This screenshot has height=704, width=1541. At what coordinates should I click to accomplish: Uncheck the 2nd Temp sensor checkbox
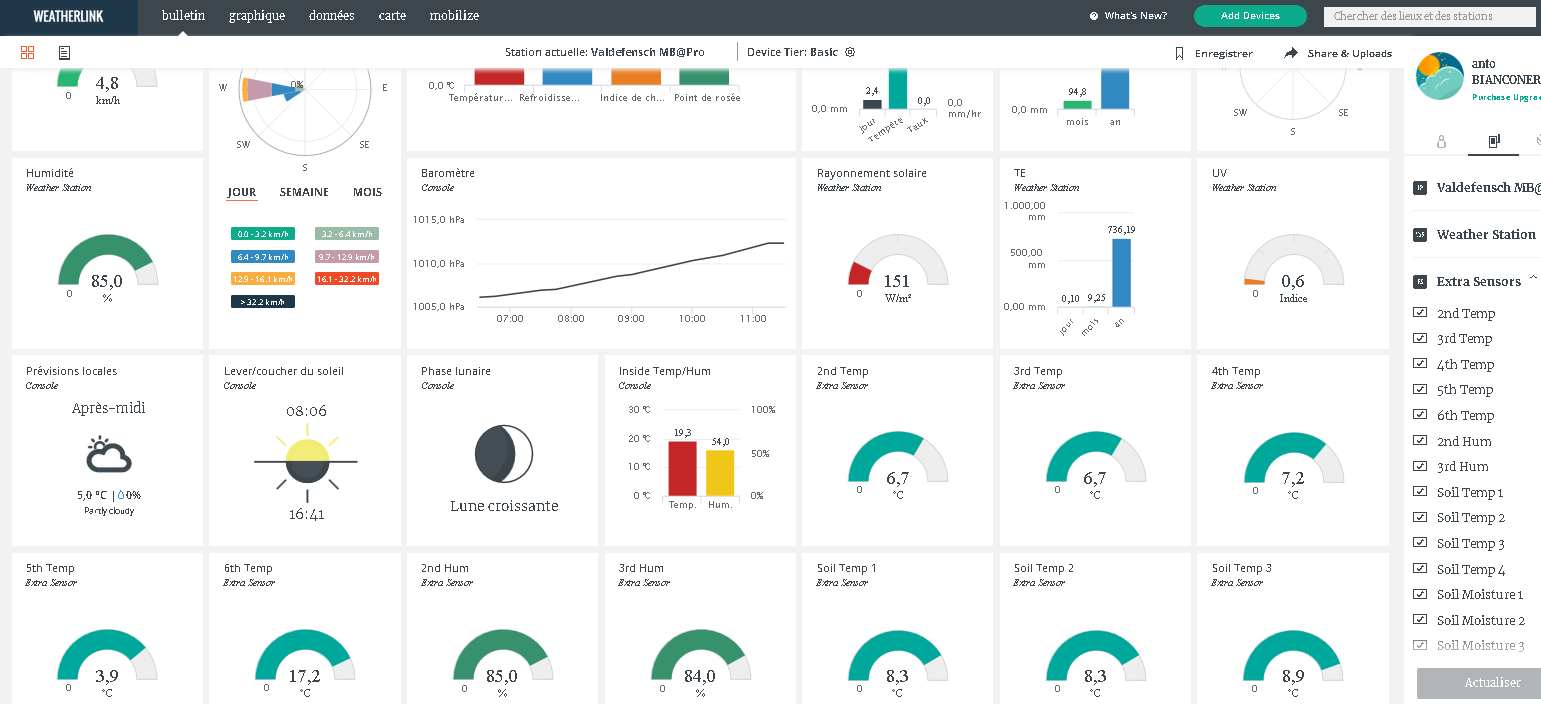coord(1420,312)
